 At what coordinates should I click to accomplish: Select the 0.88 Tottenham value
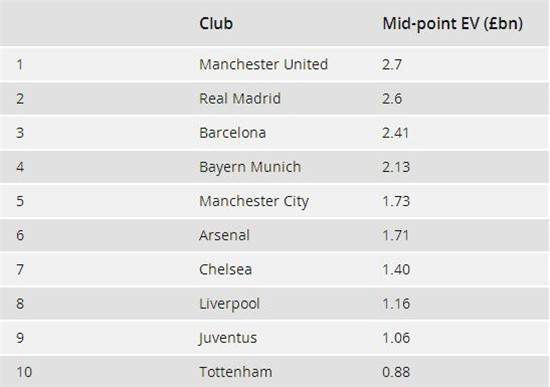point(396,372)
